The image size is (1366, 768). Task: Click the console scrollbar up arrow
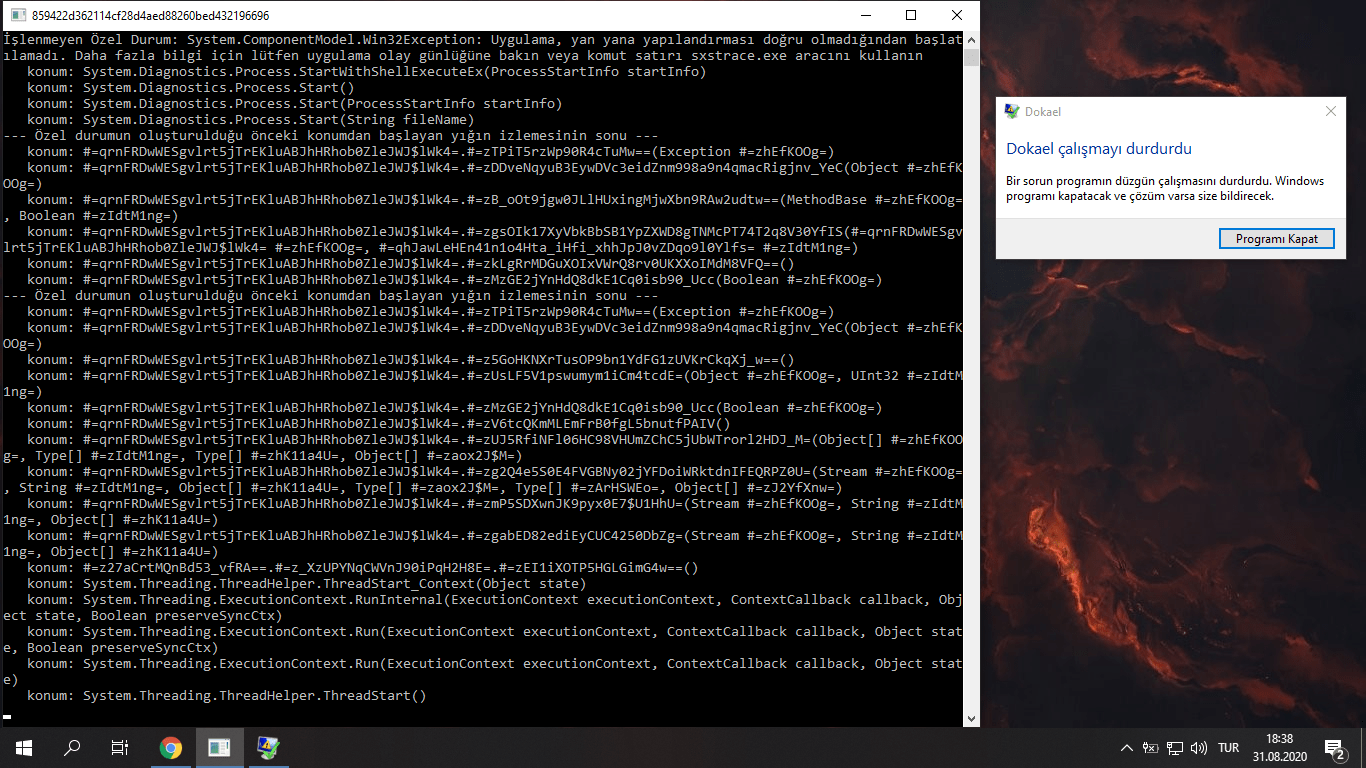coord(971,39)
